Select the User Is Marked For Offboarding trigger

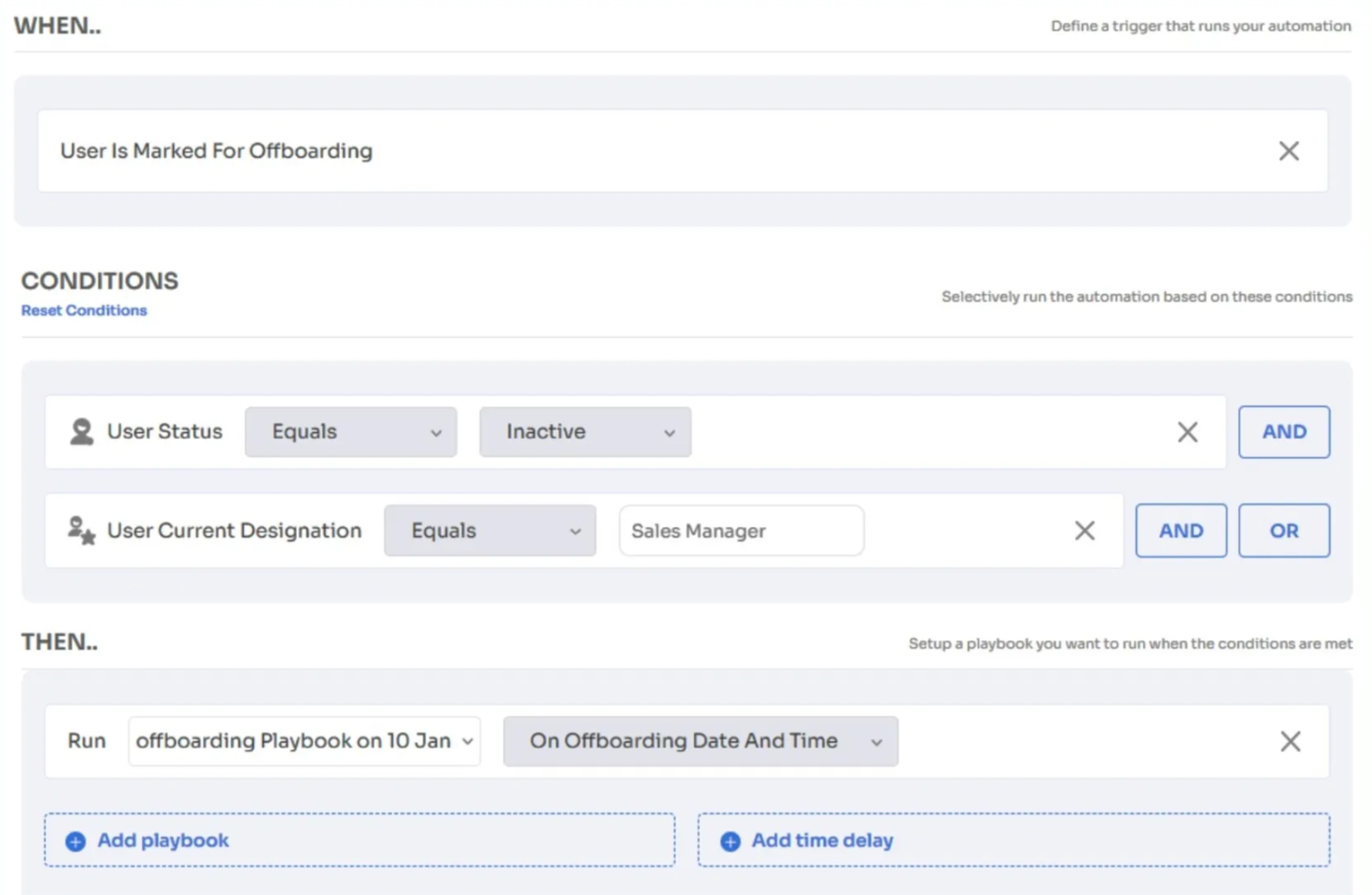click(683, 151)
